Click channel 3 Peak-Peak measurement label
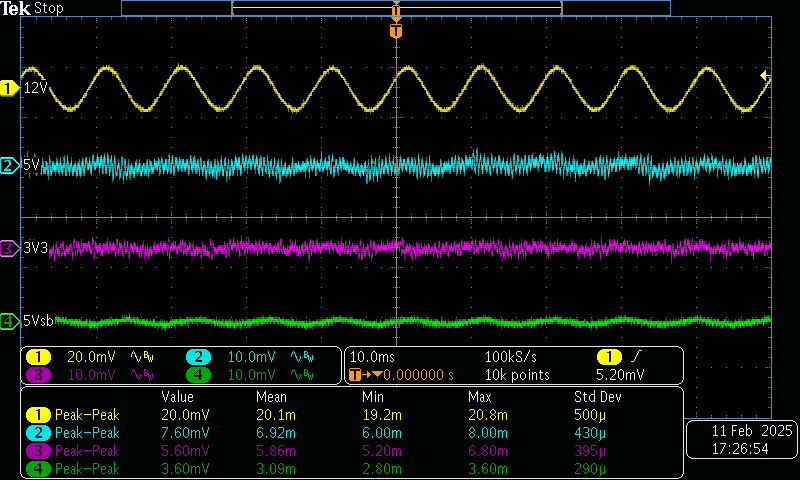This screenshot has height=480, width=800. coord(87,451)
